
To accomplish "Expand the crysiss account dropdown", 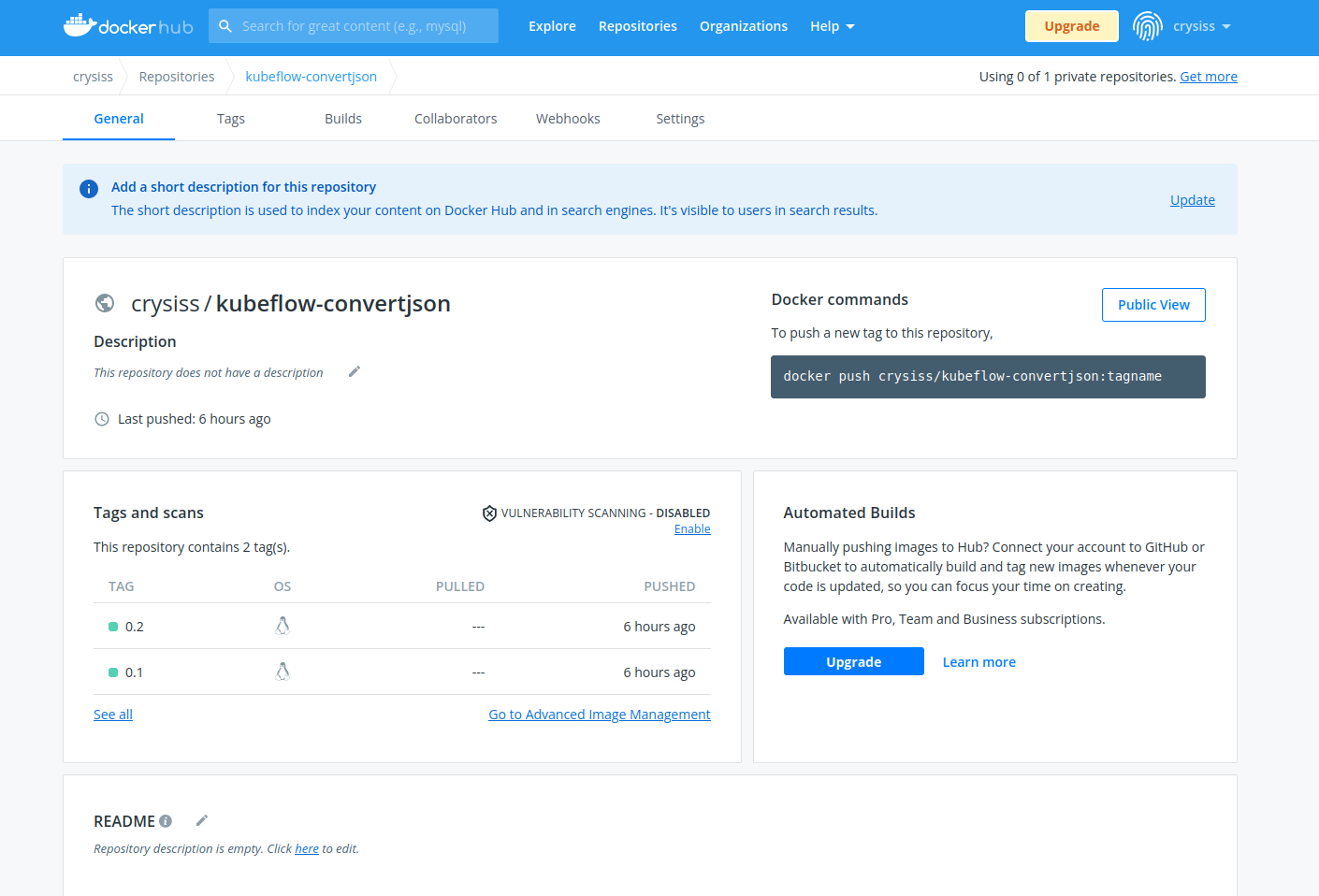I will click(x=1202, y=26).
